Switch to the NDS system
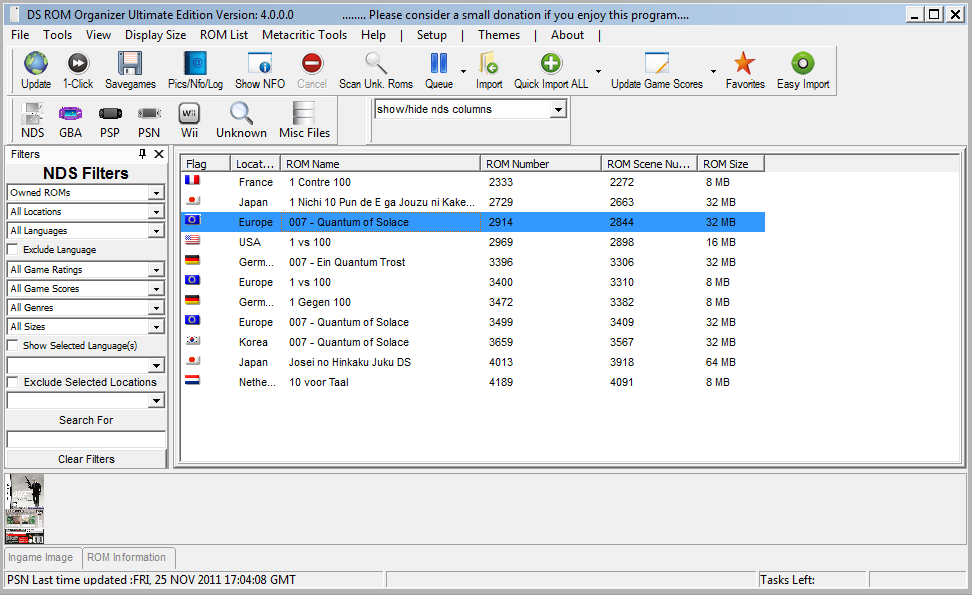Viewport: 972px width, 595px height. [x=32, y=121]
